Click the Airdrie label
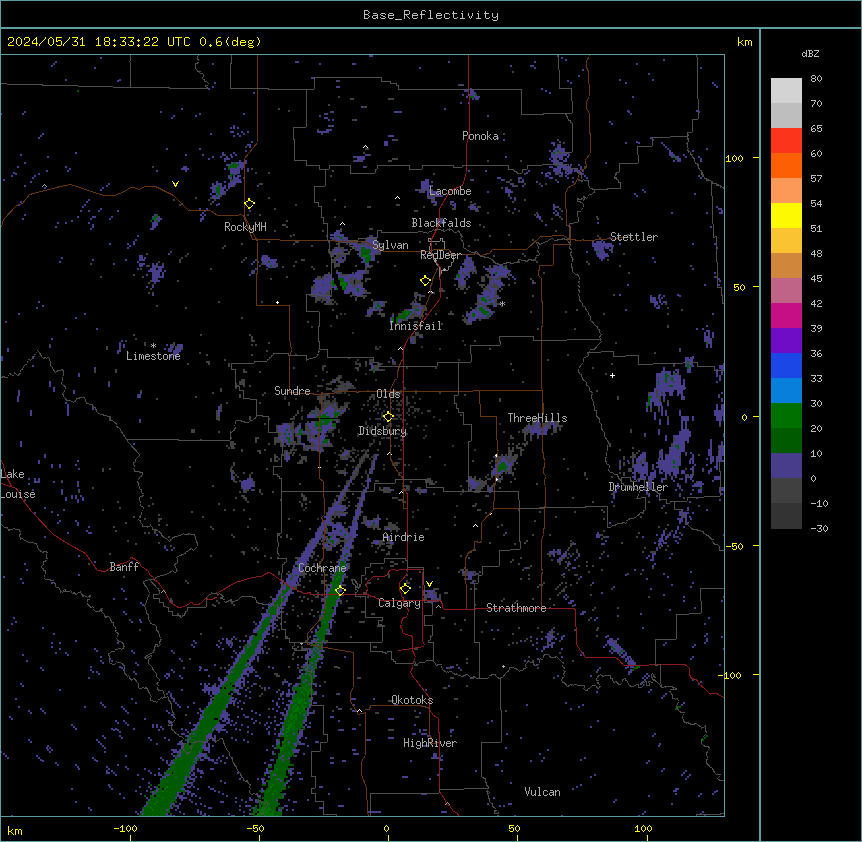This screenshot has width=862, height=842. (x=404, y=537)
